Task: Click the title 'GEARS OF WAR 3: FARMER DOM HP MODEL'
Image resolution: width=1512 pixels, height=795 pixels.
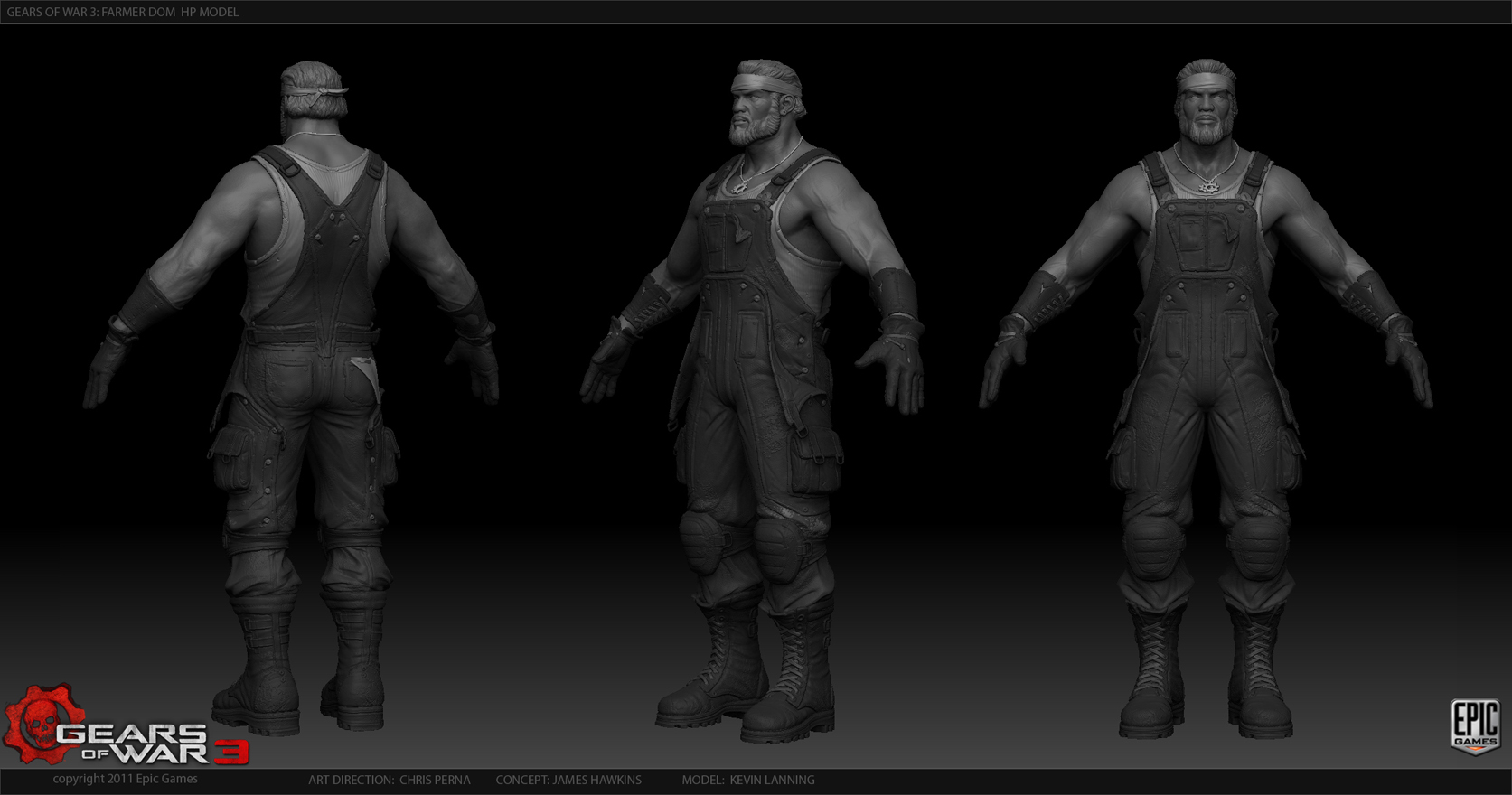Action: (x=123, y=12)
